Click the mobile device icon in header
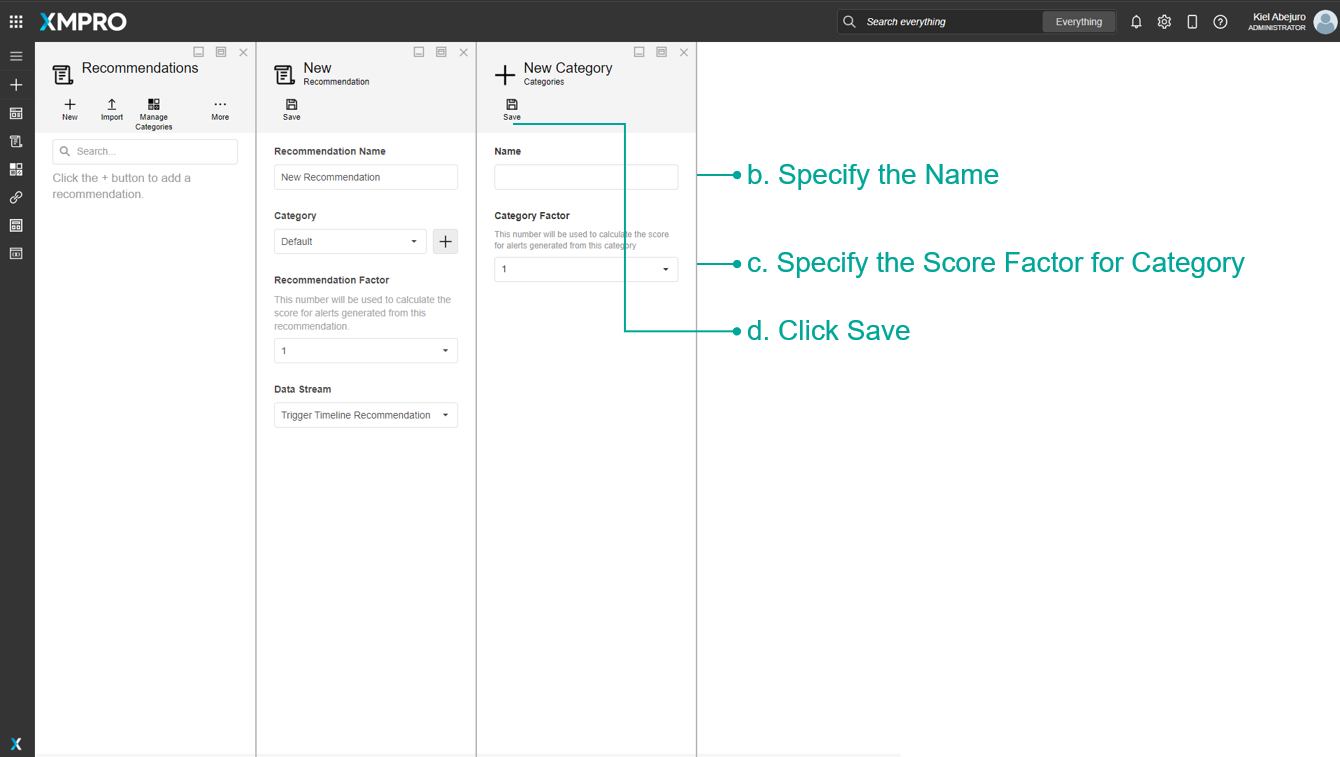This screenshot has height=757, width=1340. (1192, 22)
